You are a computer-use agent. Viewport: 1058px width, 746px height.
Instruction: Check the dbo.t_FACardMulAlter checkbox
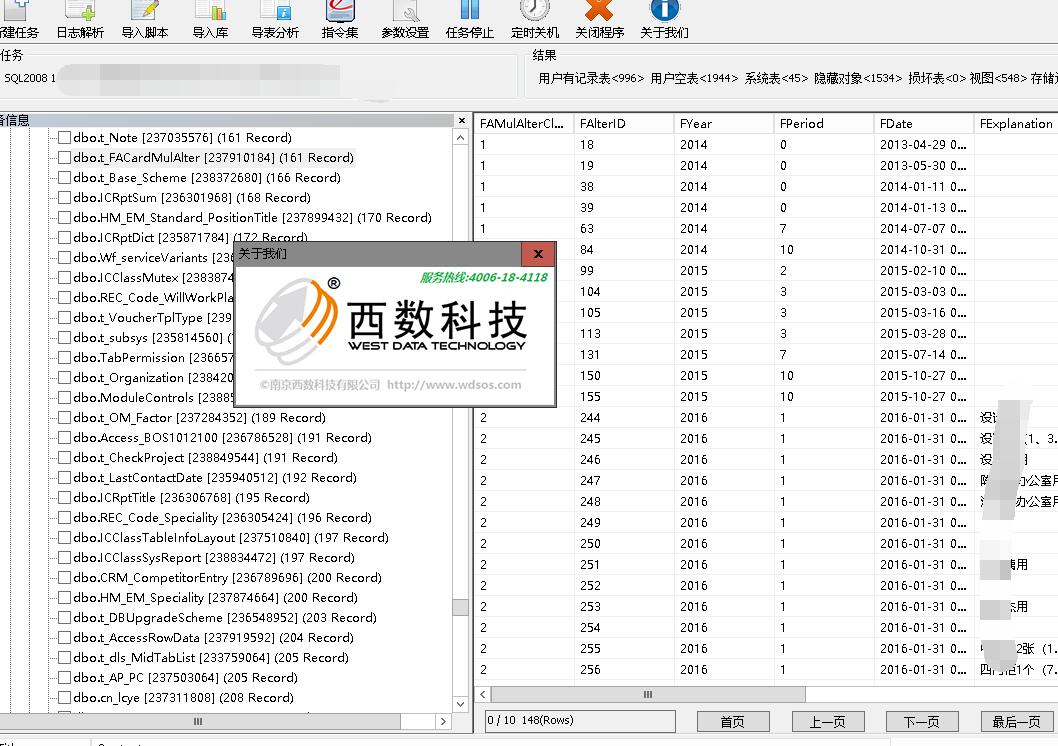tap(65, 158)
